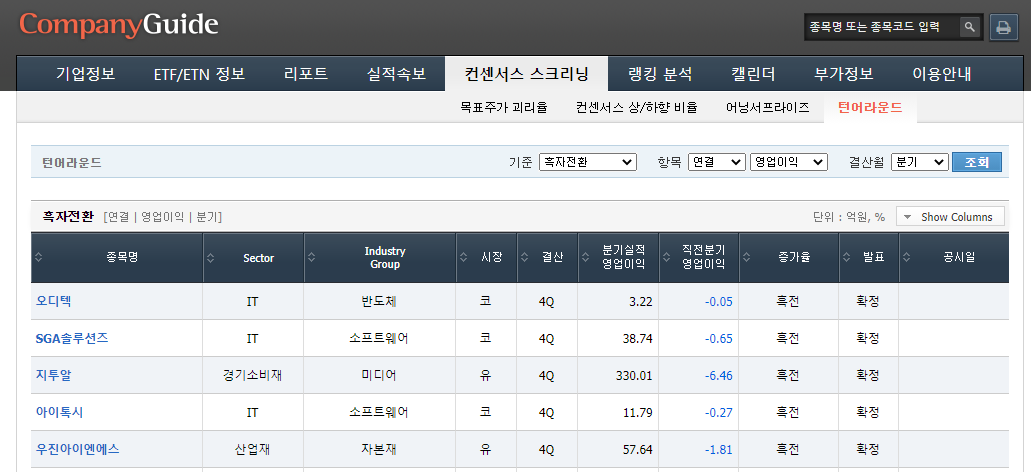Sort by 시장 column arrows
This screenshot has width=1031, height=472.
464,258
